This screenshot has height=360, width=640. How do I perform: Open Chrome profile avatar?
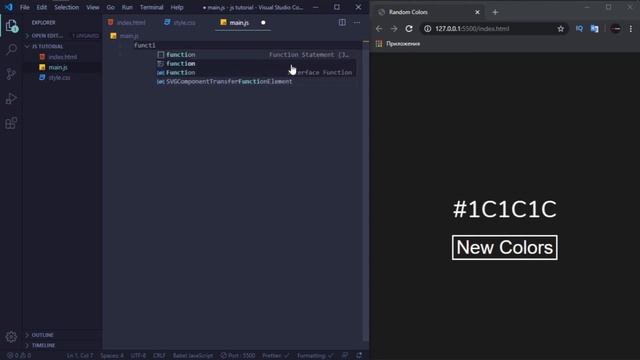(616, 29)
